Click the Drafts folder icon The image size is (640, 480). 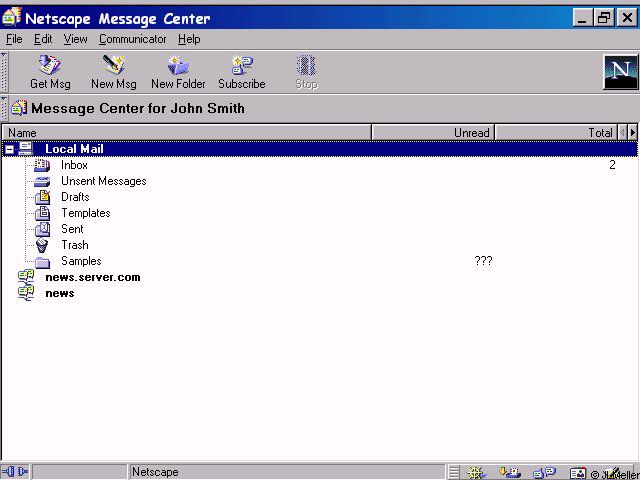click(x=42, y=197)
